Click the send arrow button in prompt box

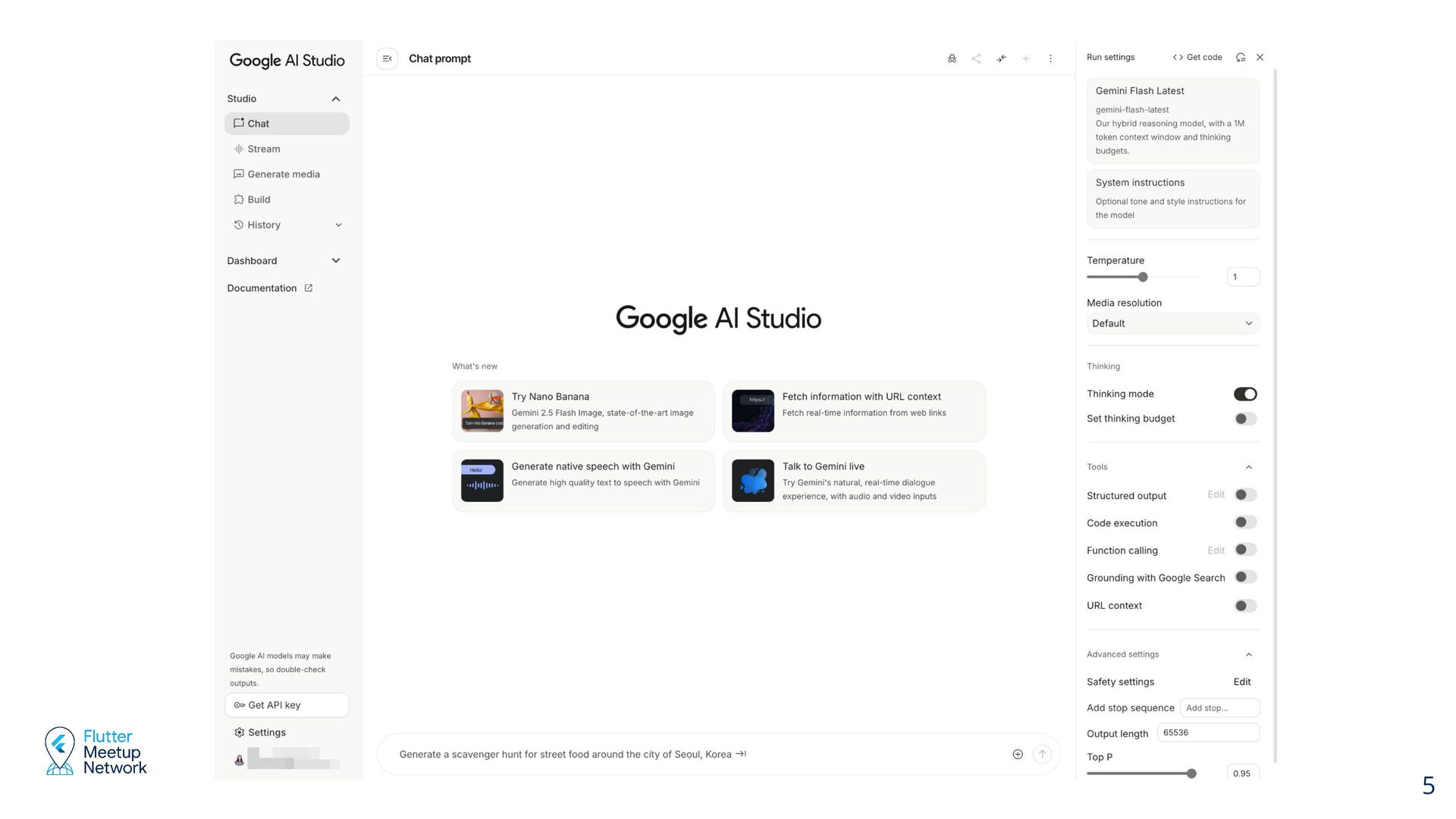pos(1042,754)
